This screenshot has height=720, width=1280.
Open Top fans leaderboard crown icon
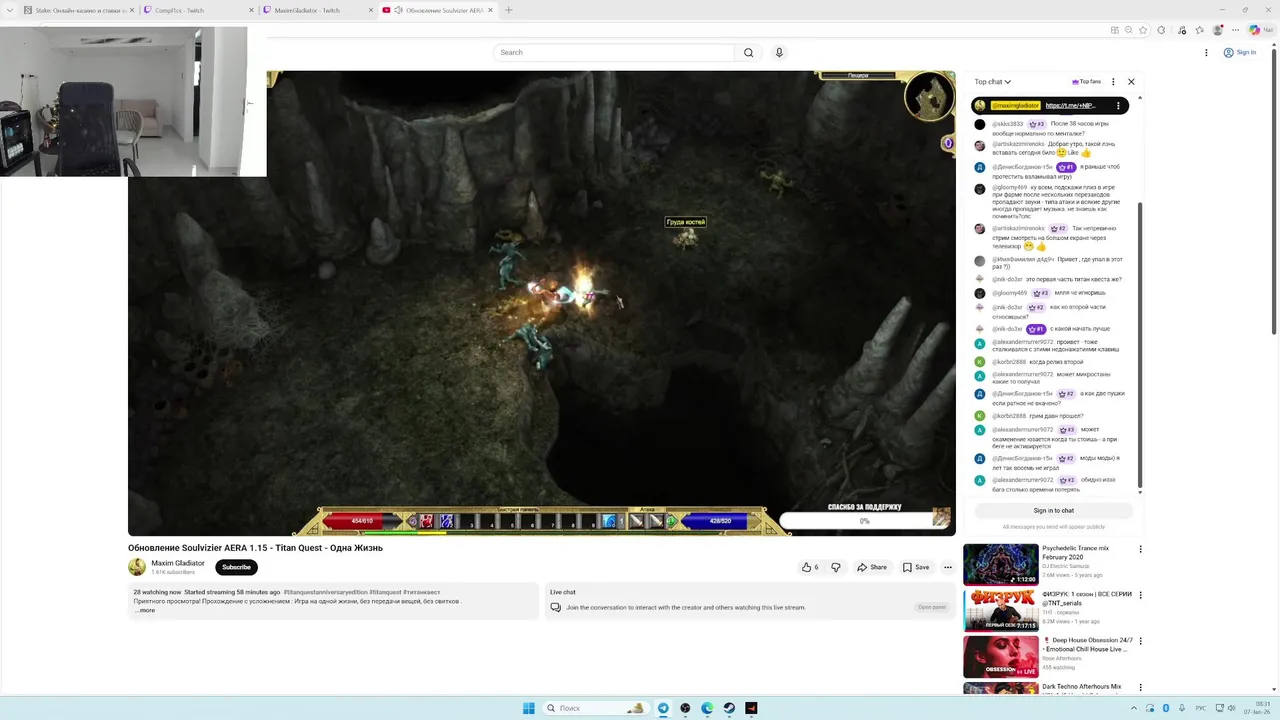tap(1086, 82)
